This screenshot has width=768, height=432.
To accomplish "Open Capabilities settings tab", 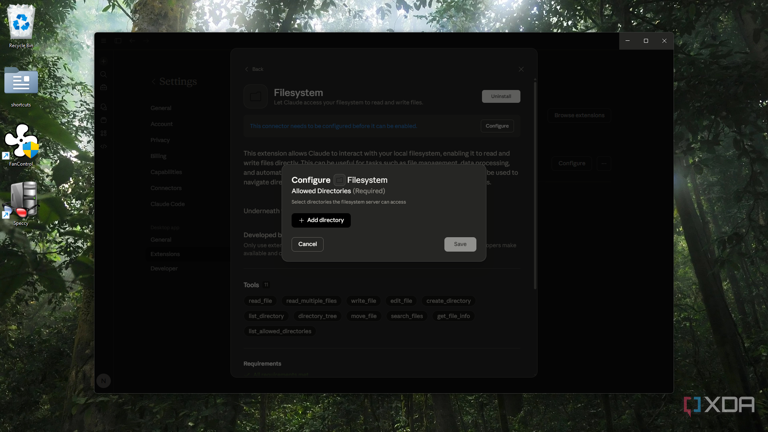I will [166, 172].
